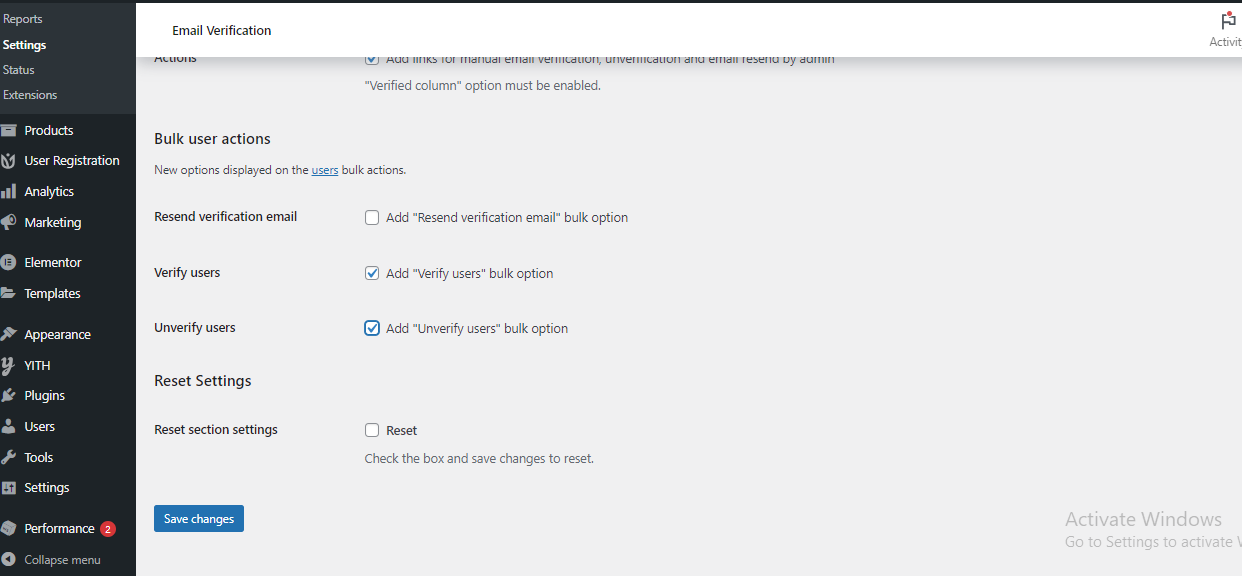The width and height of the screenshot is (1242, 576).
Task: Click the Save changes button
Action: coord(199,519)
